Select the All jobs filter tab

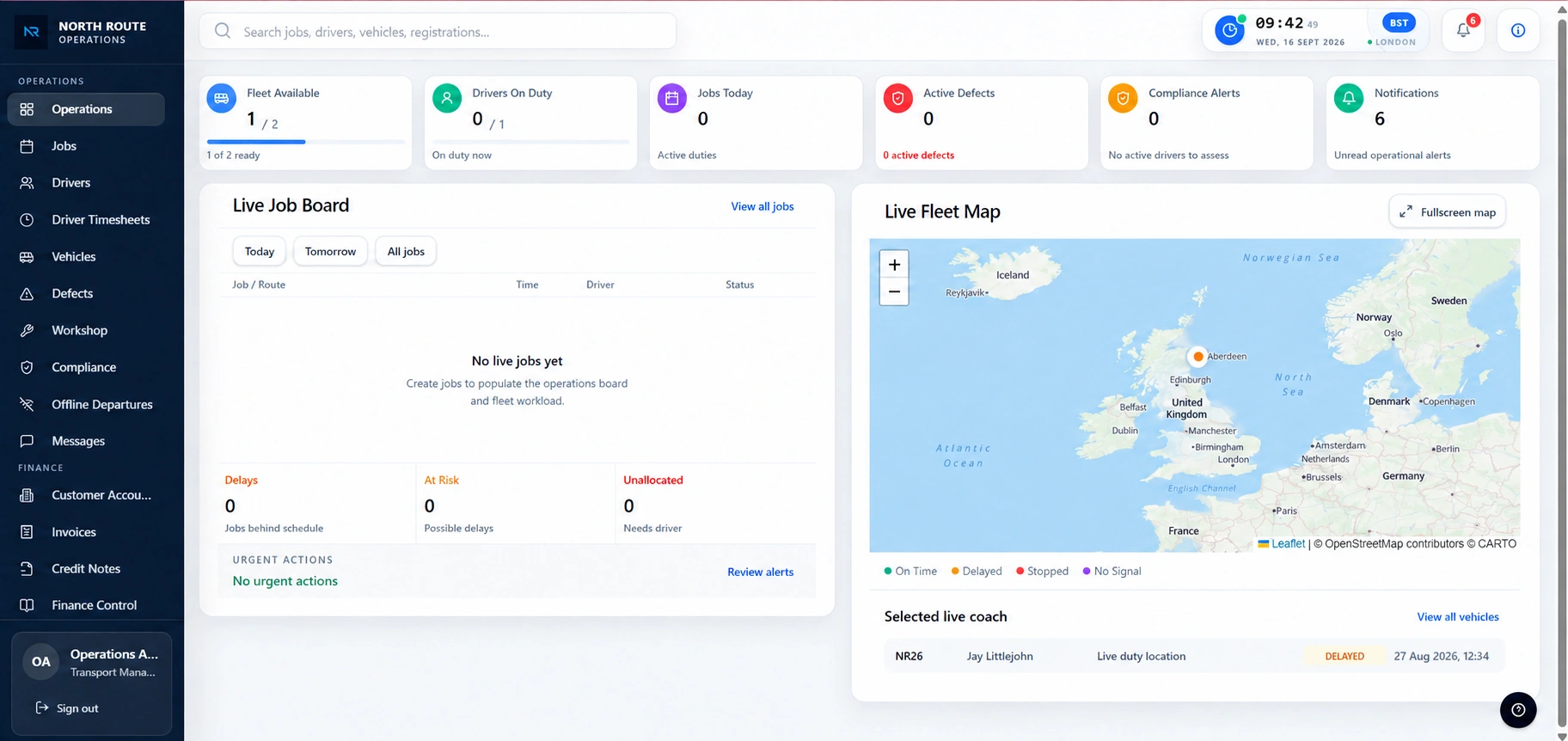(406, 252)
